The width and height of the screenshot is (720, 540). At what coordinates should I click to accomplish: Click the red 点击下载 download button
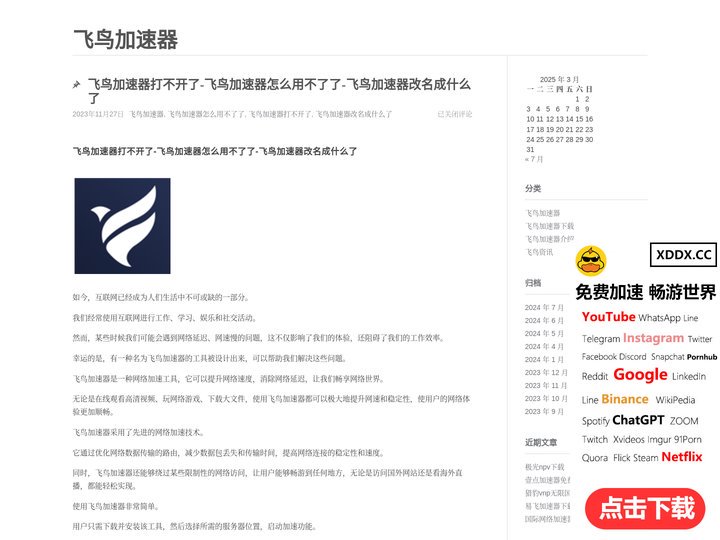(645, 508)
